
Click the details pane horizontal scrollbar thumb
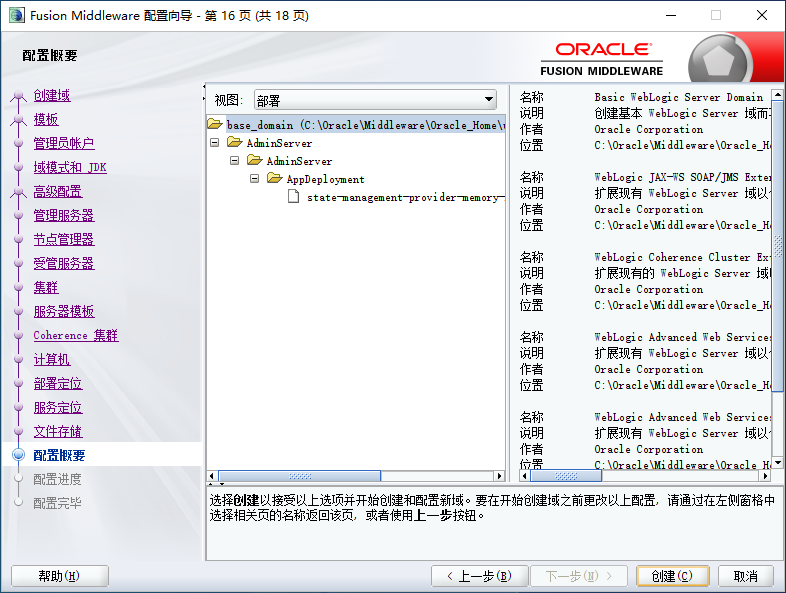tap(566, 476)
